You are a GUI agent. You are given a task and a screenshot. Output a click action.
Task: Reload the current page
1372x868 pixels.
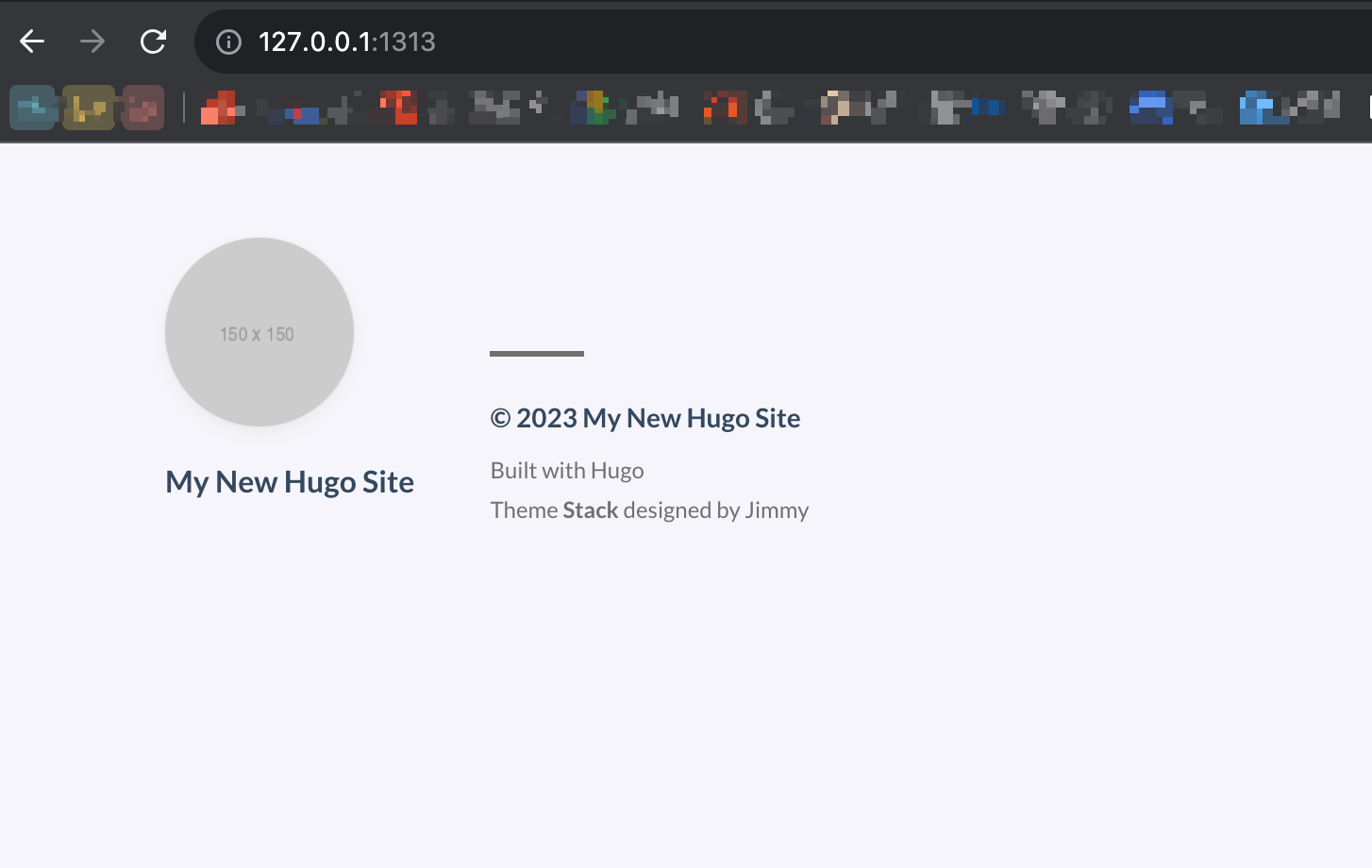(x=153, y=42)
